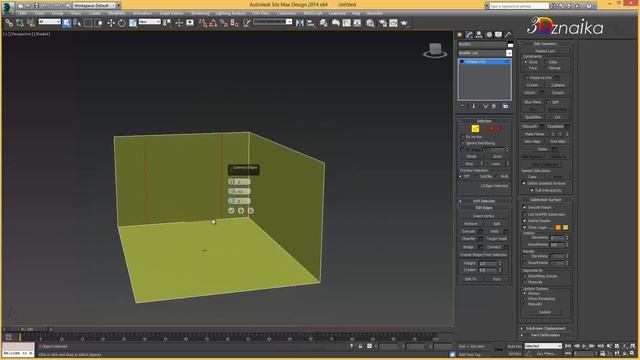Viewport: 640px width, 360px height.
Task: Expand the Subdivision Displacement rollout
Action: click(x=546, y=329)
